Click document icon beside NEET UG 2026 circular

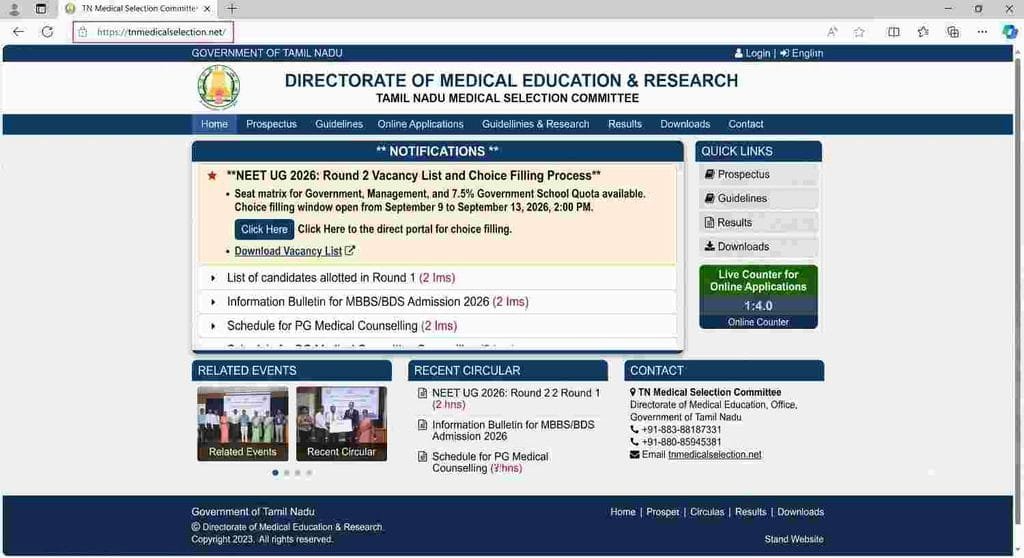423,393
